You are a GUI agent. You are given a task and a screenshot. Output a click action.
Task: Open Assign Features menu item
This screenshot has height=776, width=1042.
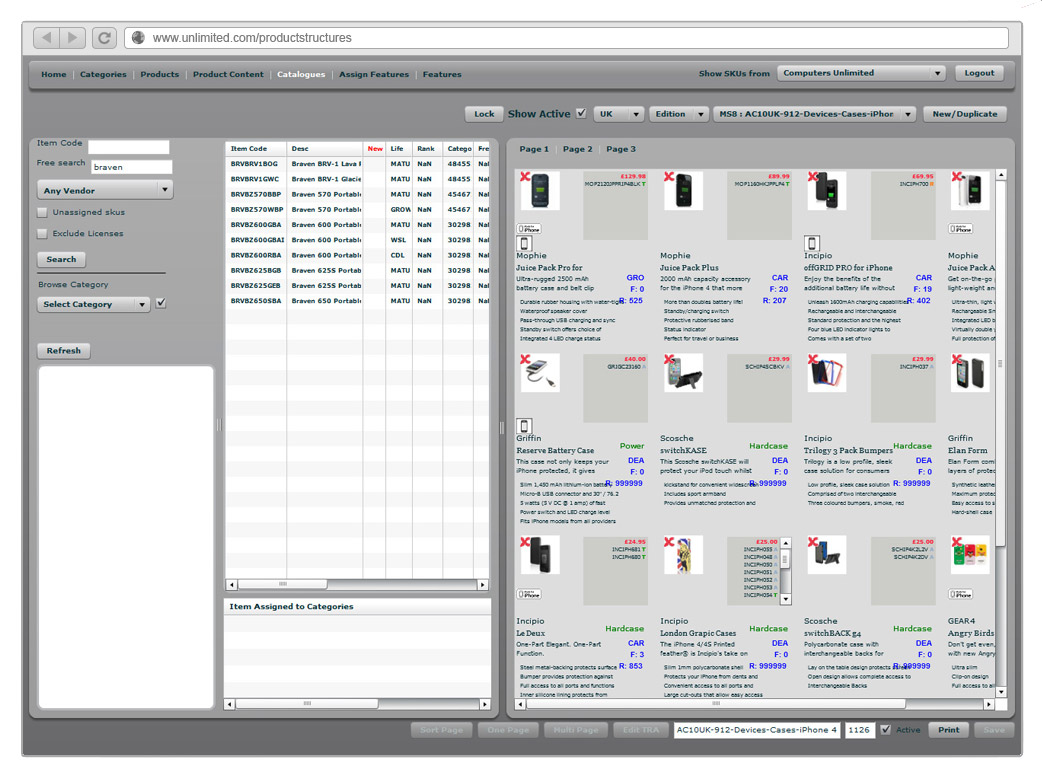pyautogui.click(x=374, y=74)
